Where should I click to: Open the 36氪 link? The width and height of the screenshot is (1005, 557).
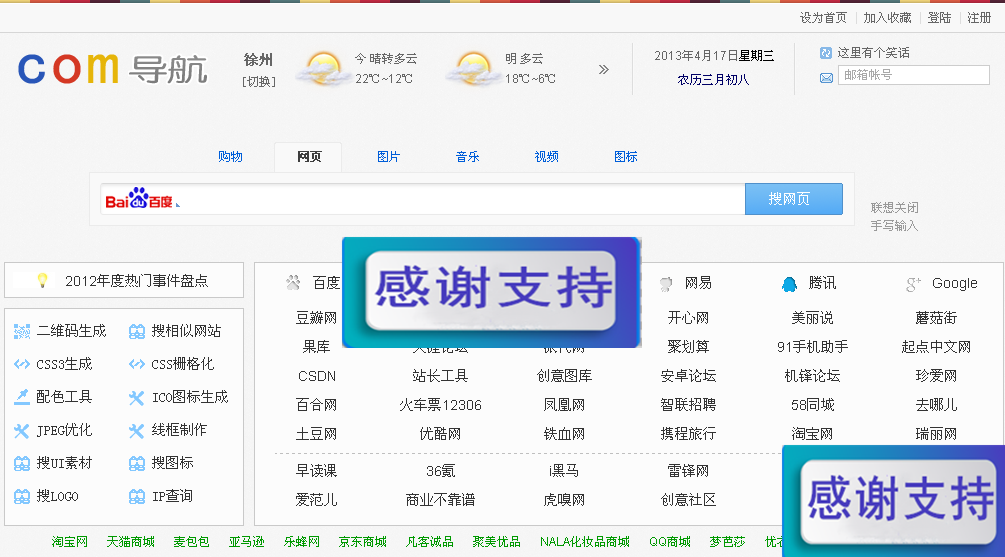click(x=440, y=471)
